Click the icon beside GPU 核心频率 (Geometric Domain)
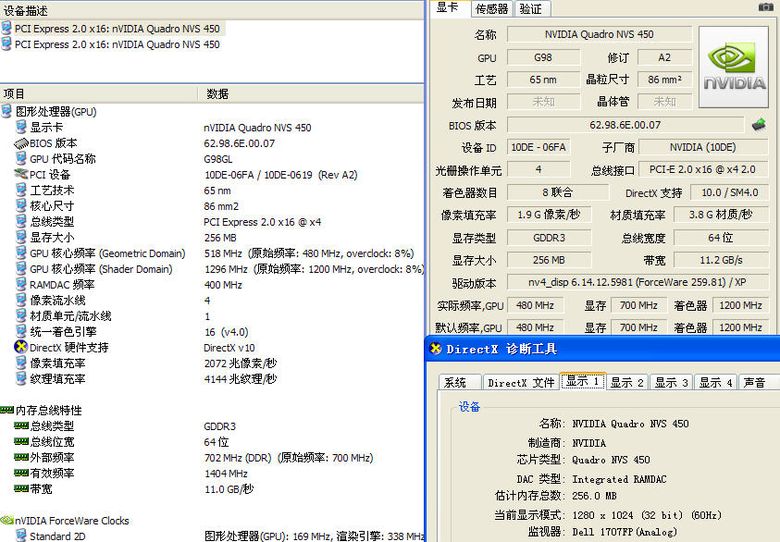The image size is (780, 542). tap(21, 253)
